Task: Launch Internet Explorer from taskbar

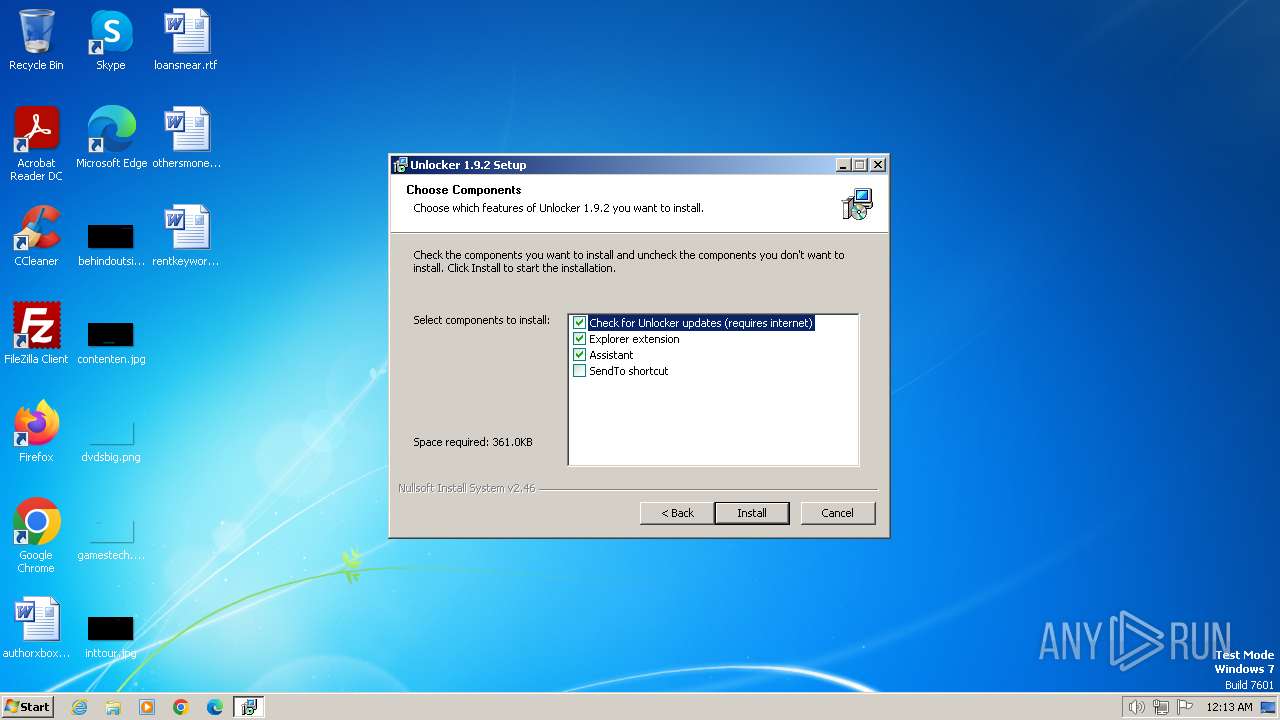Action: pos(79,707)
